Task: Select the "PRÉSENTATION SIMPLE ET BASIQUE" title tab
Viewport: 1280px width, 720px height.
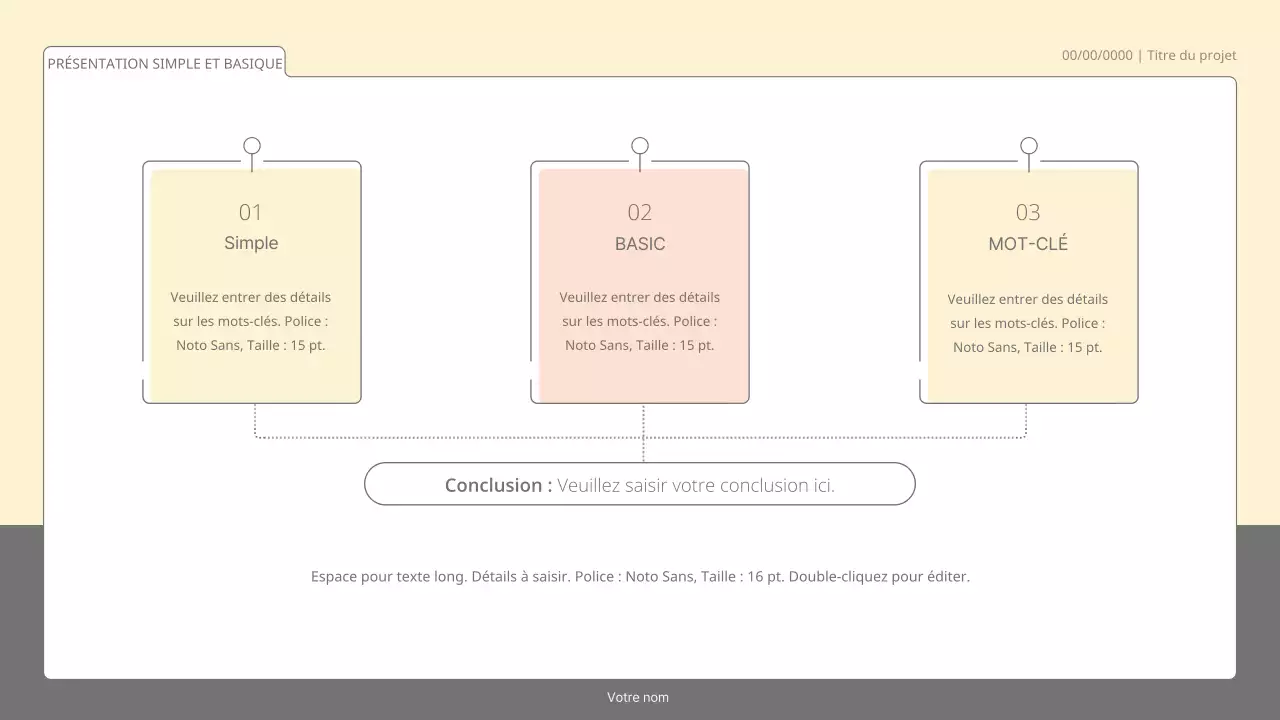Action: 165,64
